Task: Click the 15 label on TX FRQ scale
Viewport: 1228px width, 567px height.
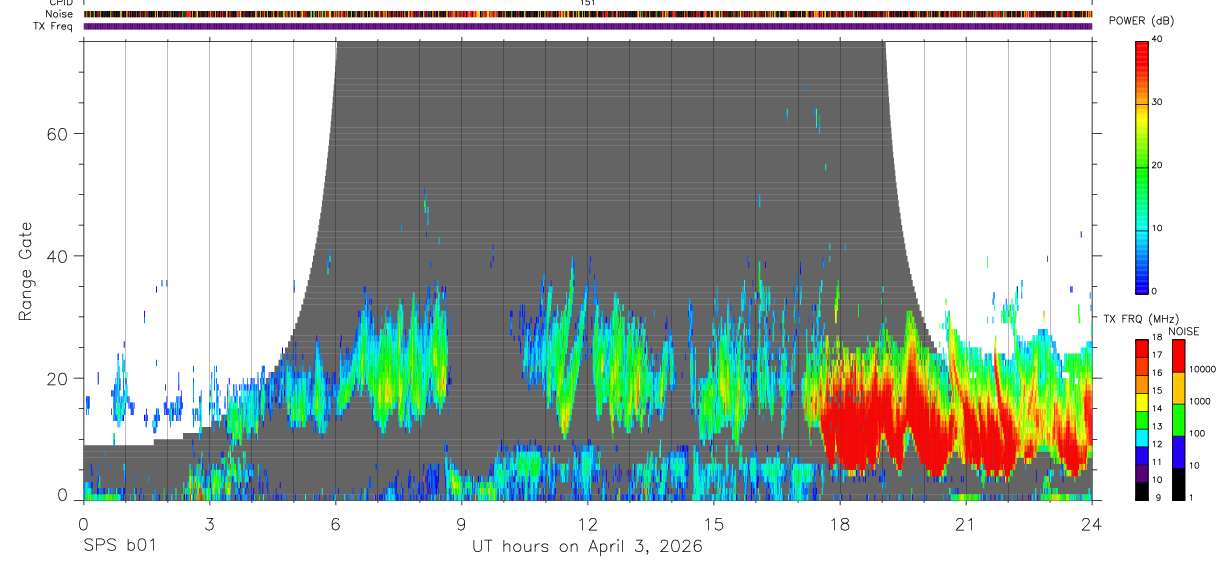Action: [x=1157, y=391]
